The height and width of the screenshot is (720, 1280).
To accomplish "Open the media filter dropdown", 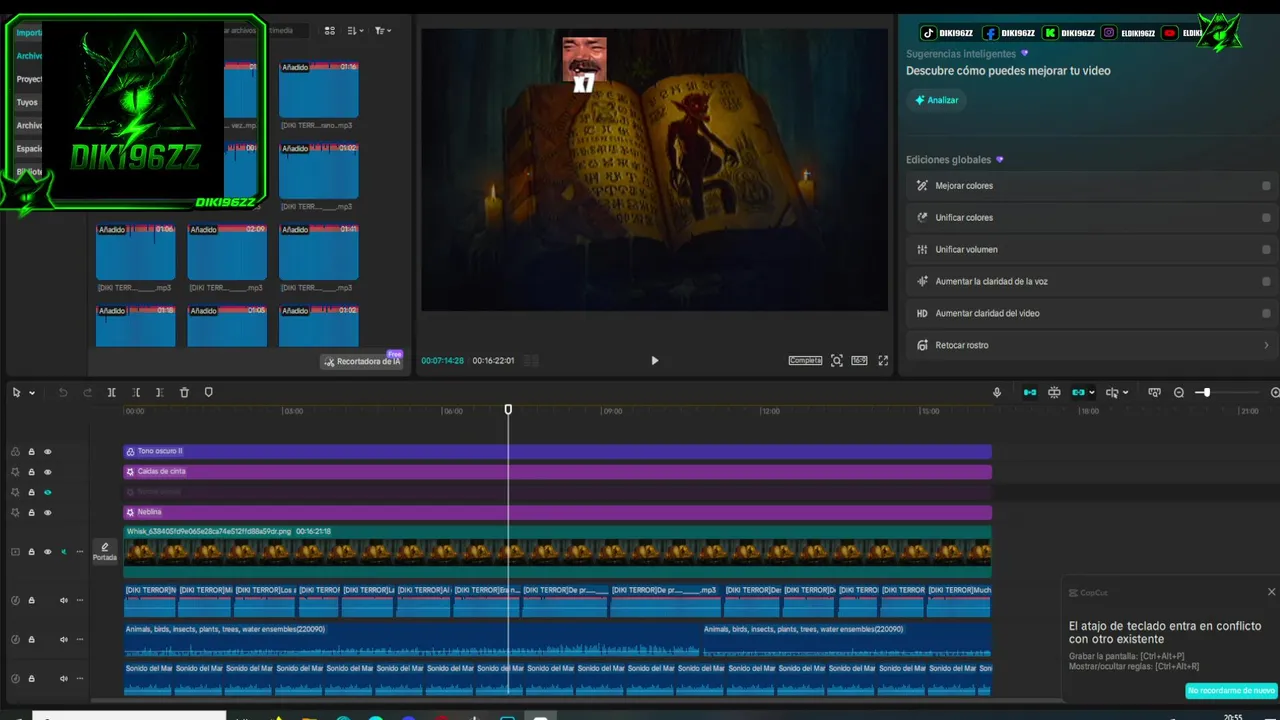I will coord(383,31).
